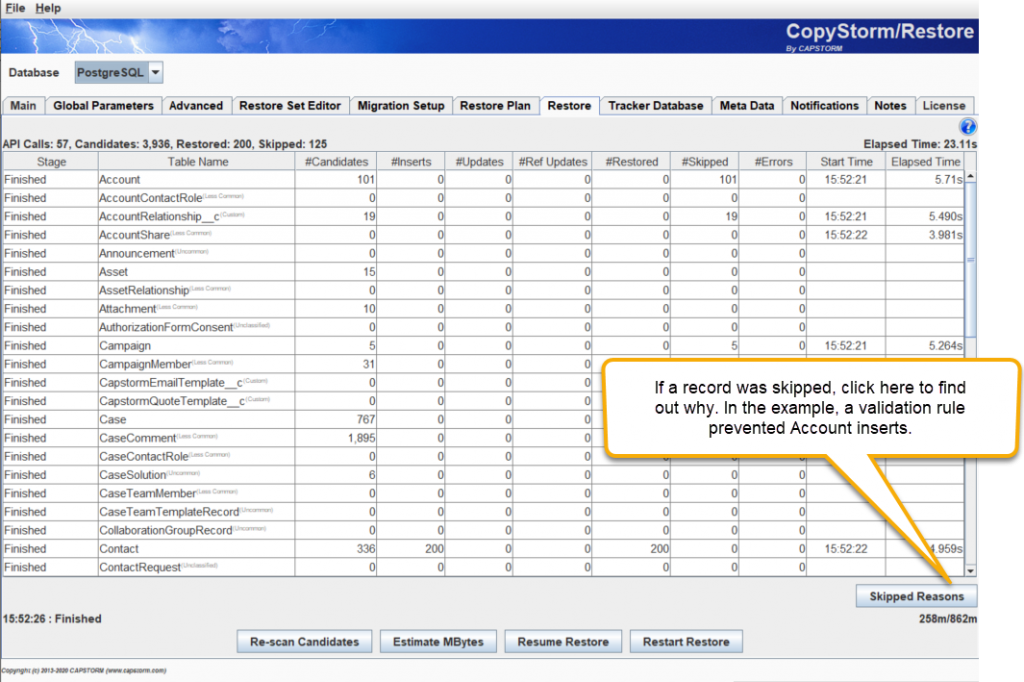Click the vertical scrollbar thumb of the table
The height and width of the screenshot is (682, 1024).
(x=970, y=260)
